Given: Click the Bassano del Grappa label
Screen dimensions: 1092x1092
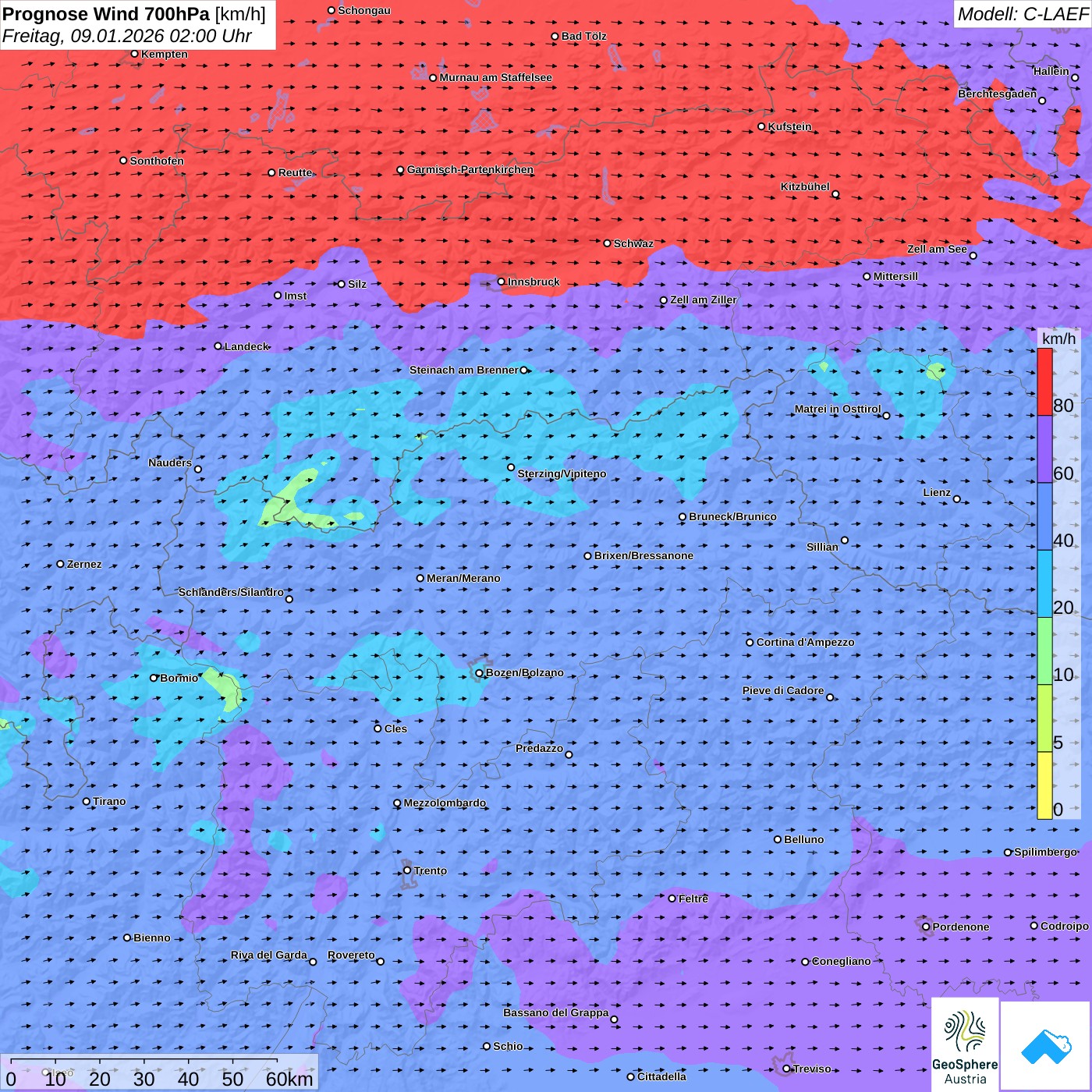Looking at the screenshot, I should coord(555,1012).
